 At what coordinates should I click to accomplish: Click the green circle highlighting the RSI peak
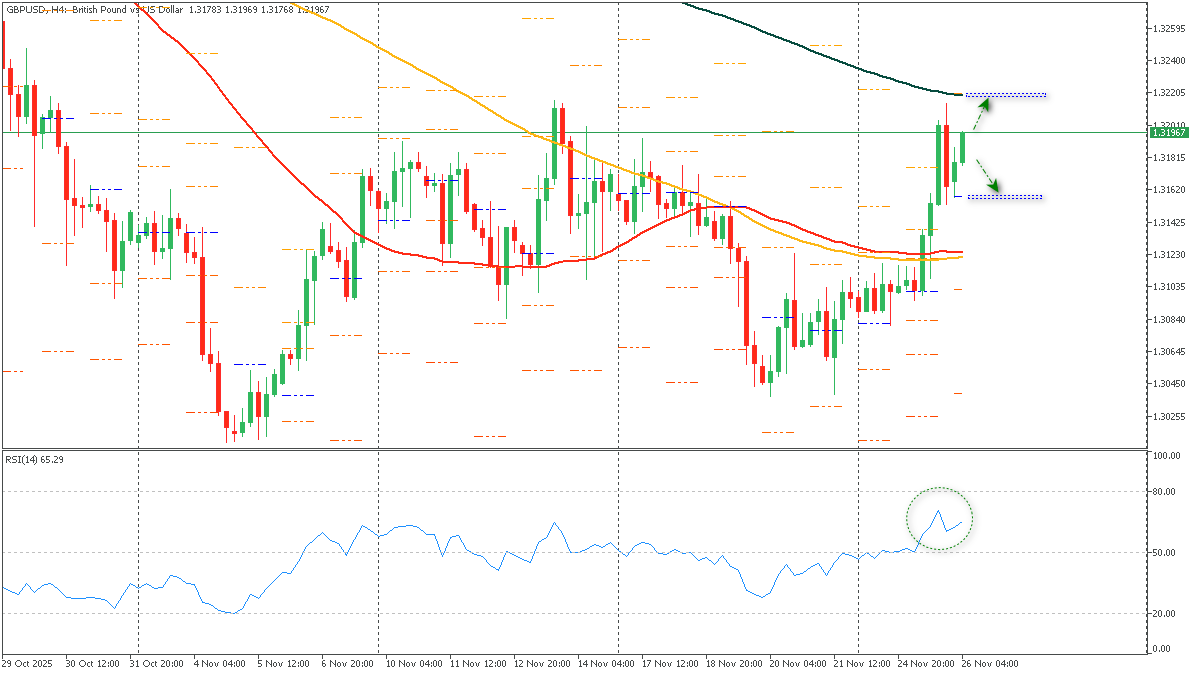coord(938,520)
